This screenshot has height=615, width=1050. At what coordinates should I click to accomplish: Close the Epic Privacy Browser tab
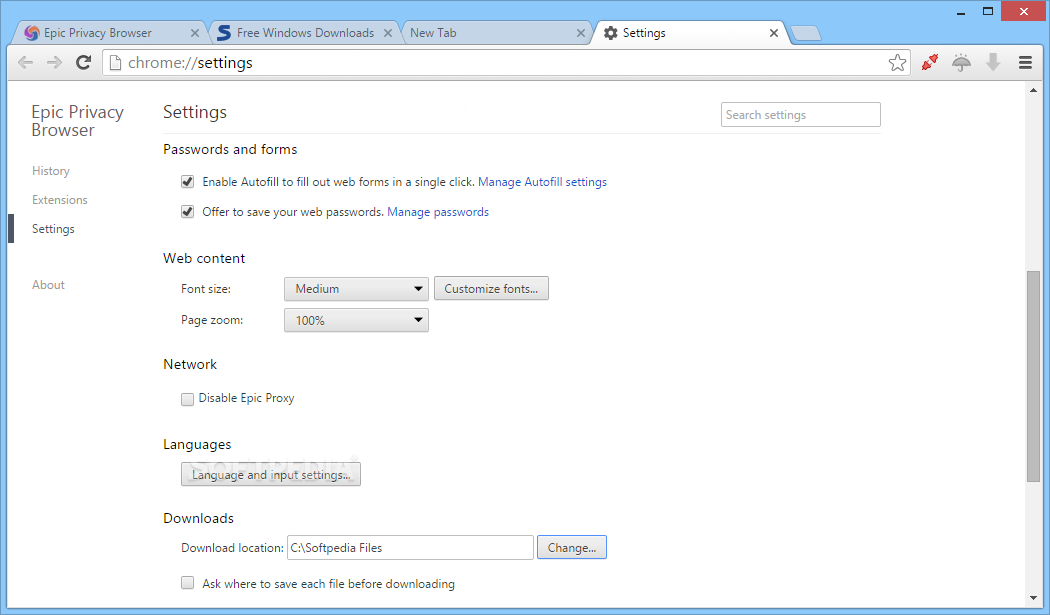pyautogui.click(x=195, y=33)
